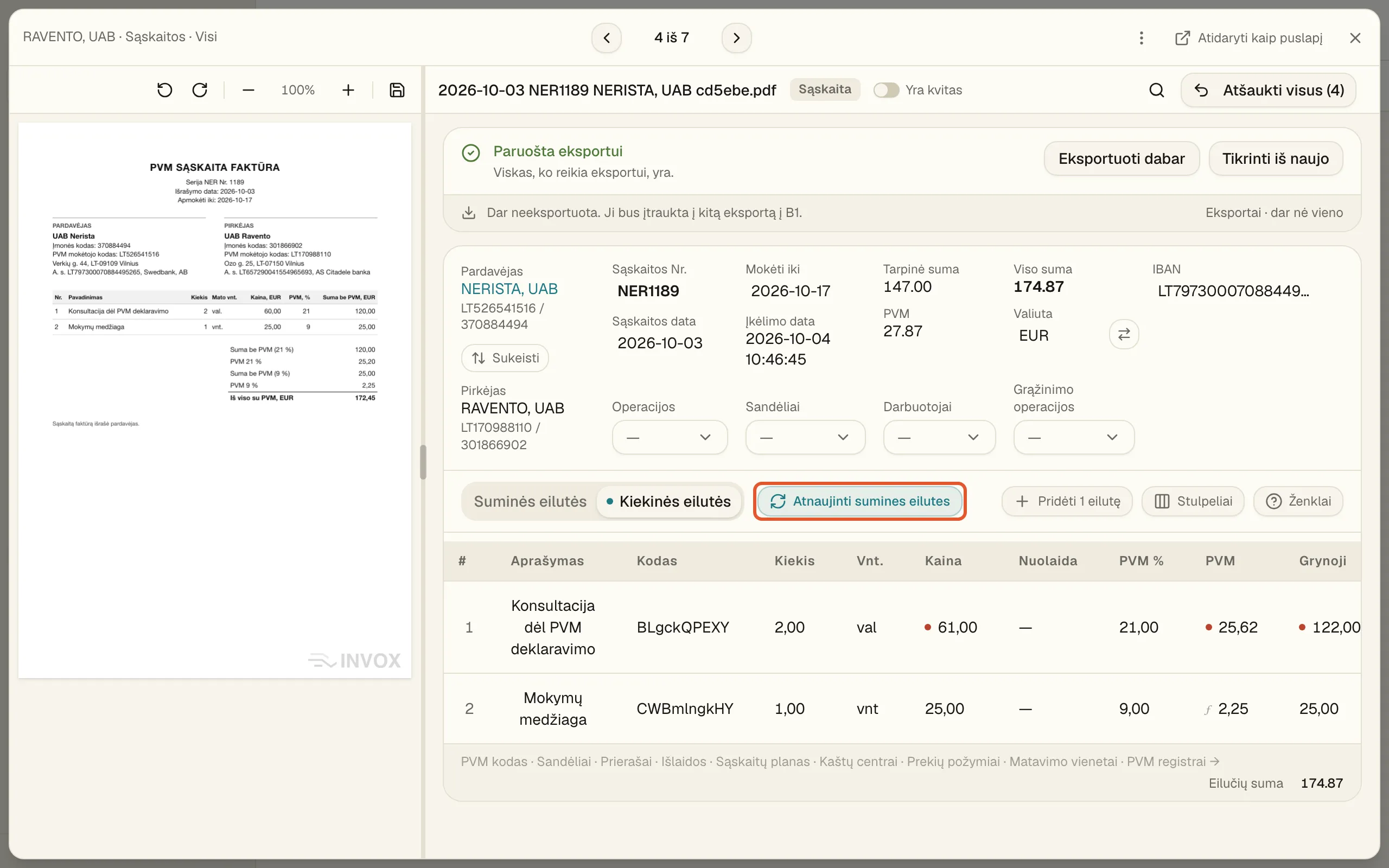Swap the currency with the arrows icon

click(1124, 334)
